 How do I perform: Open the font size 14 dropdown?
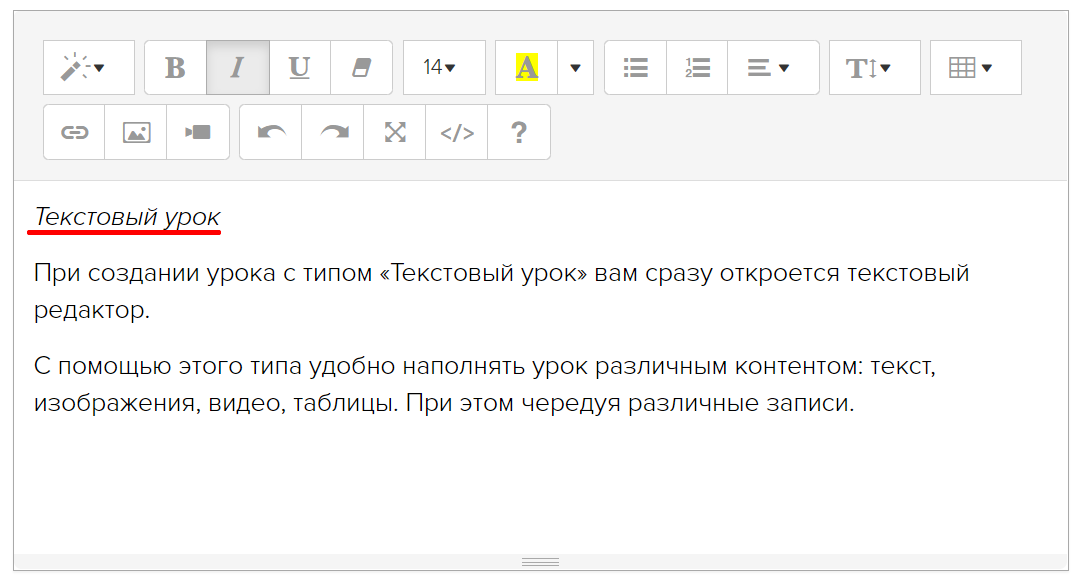point(443,68)
